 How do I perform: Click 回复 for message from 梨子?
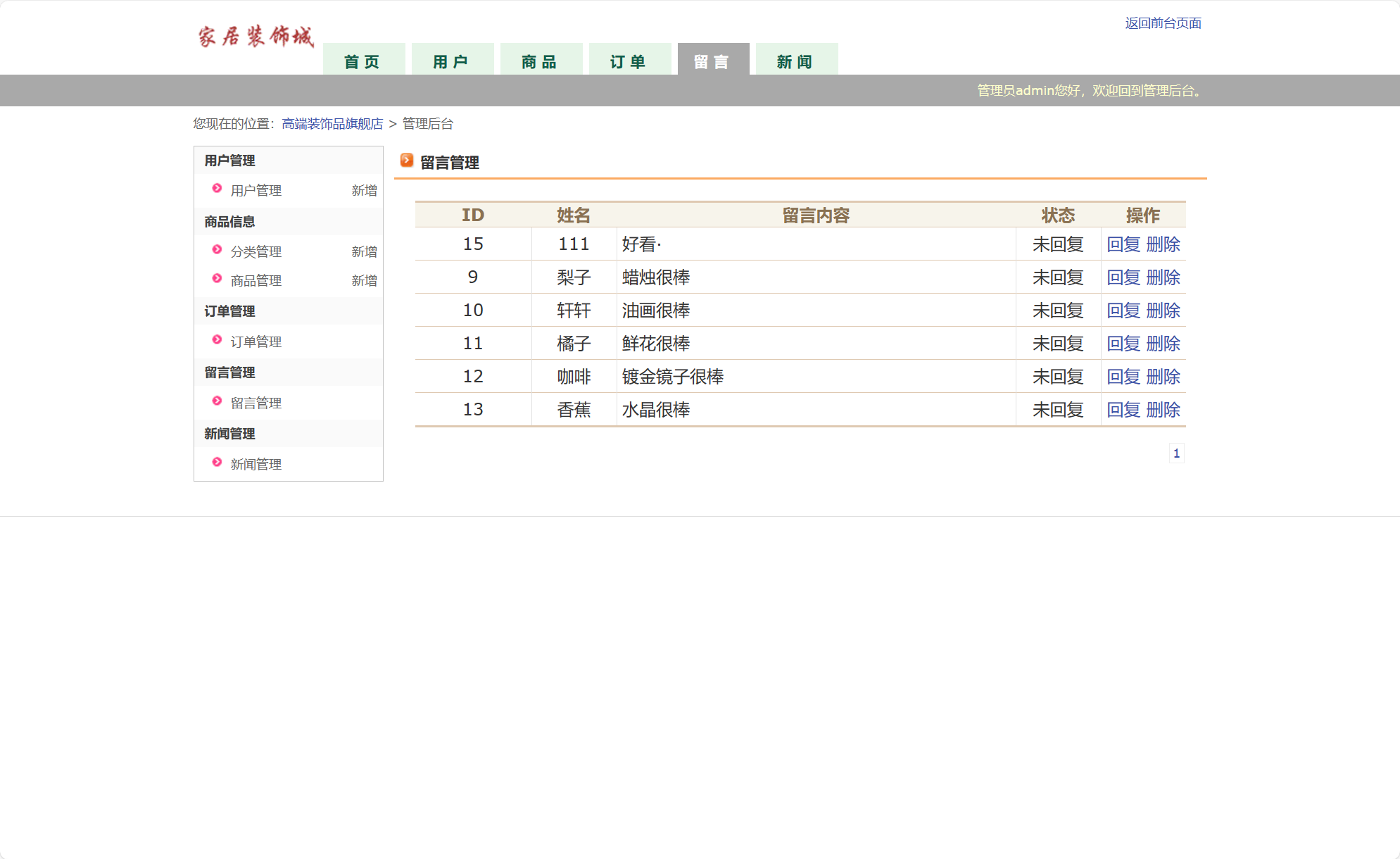click(x=1122, y=277)
